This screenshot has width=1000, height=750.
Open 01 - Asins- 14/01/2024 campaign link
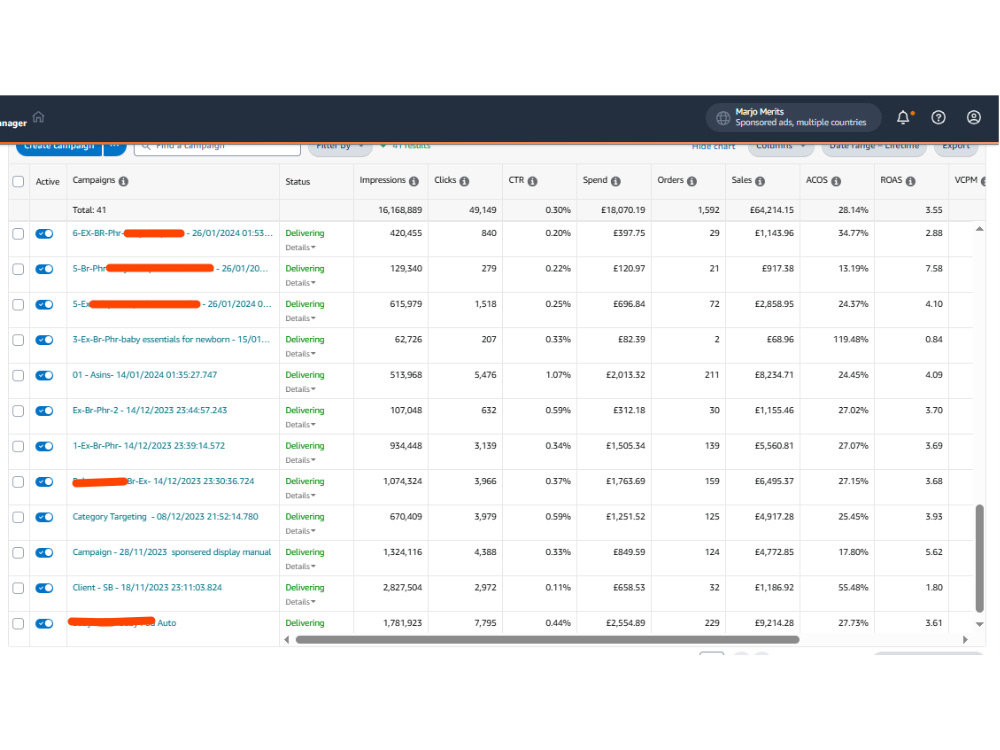pos(145,375)
